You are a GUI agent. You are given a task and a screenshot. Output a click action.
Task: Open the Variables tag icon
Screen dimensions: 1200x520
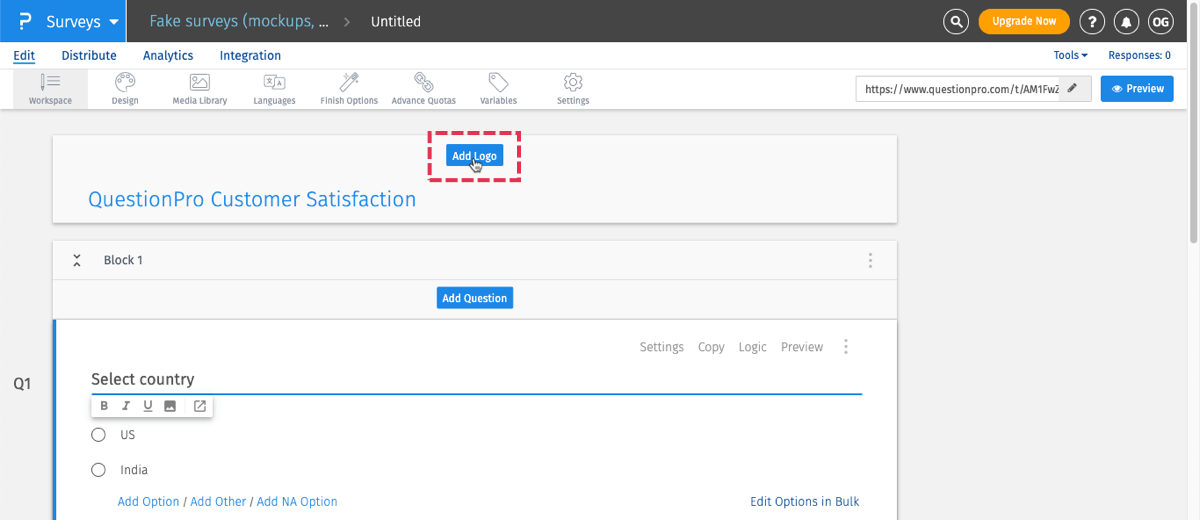click(498, 83)
